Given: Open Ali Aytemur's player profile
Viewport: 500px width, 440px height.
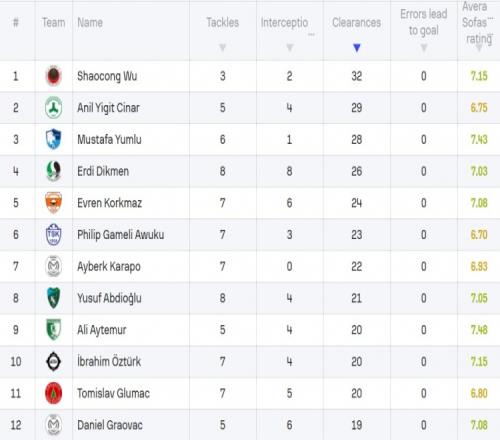Looking at the screenshot, I should click(102, 330).
